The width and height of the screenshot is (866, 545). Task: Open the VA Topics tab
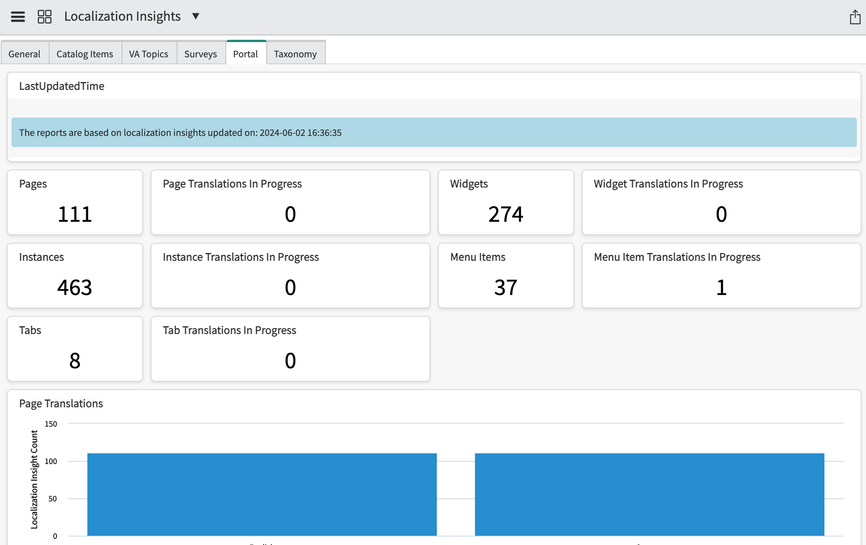coord(149,54)
